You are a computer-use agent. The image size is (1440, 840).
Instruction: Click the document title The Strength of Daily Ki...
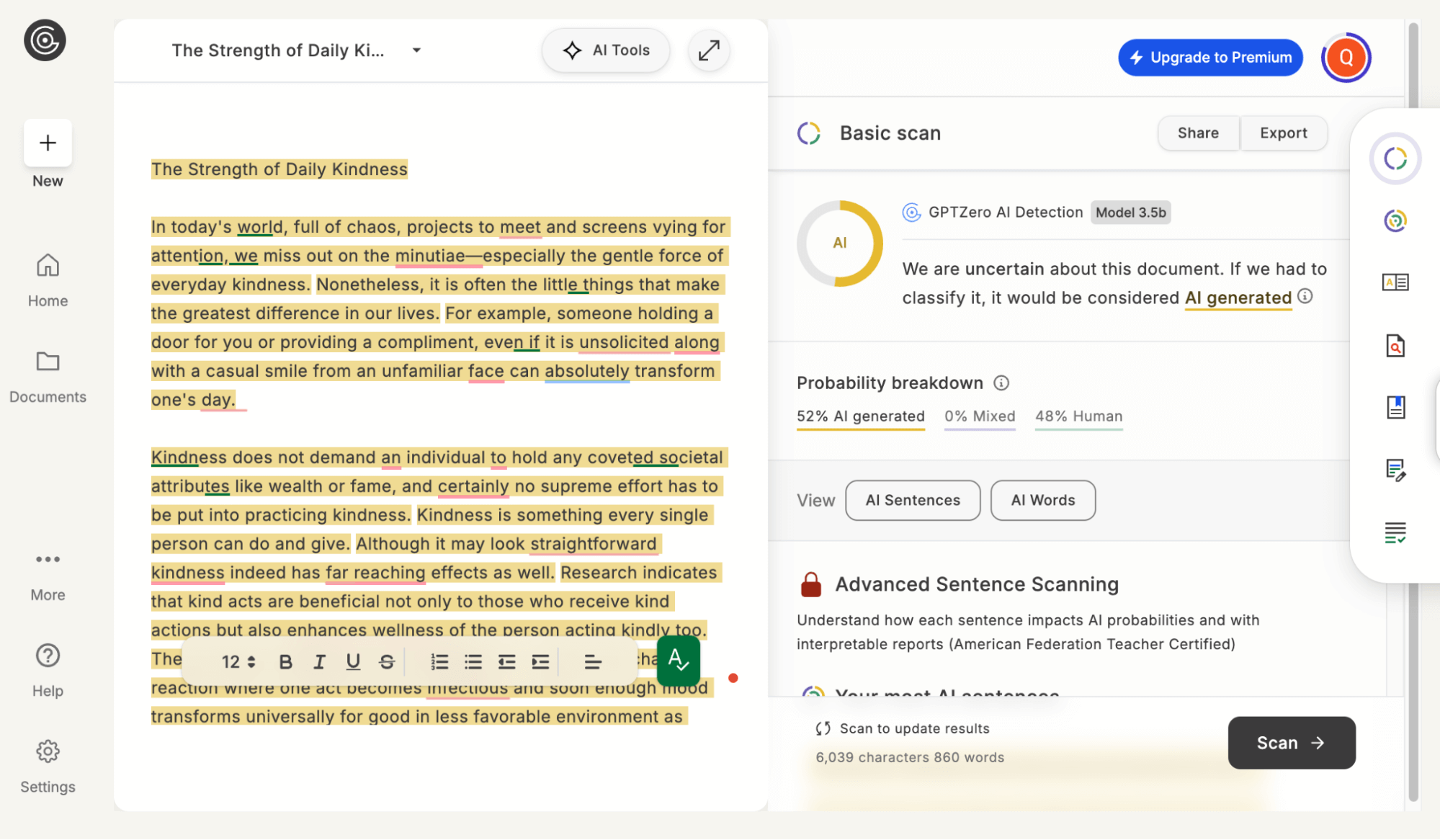(277, 50)
